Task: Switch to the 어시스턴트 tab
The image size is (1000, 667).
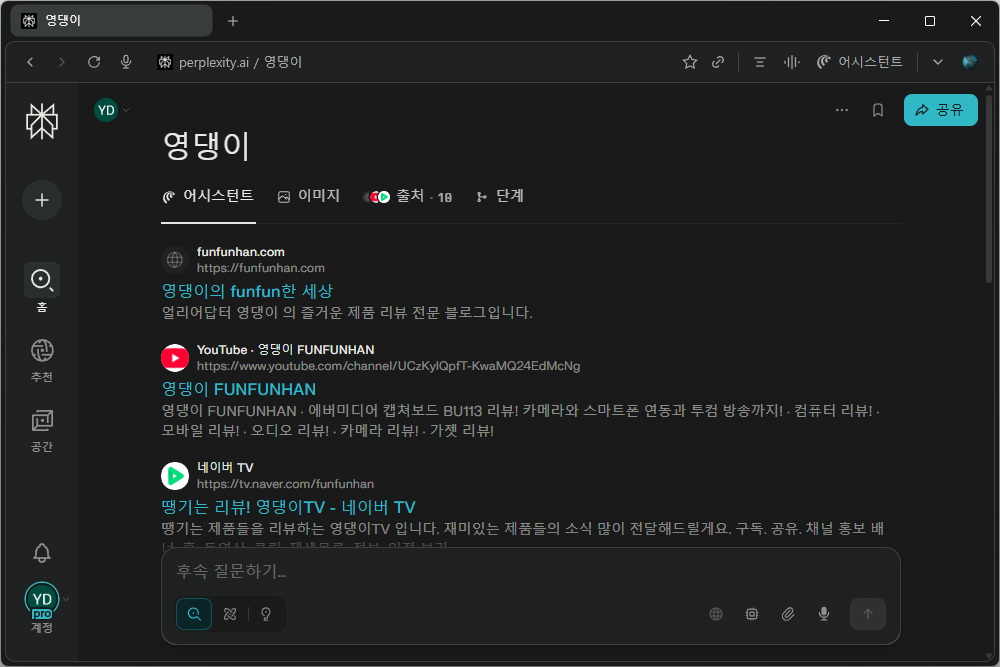Action: tap(209, 196)
